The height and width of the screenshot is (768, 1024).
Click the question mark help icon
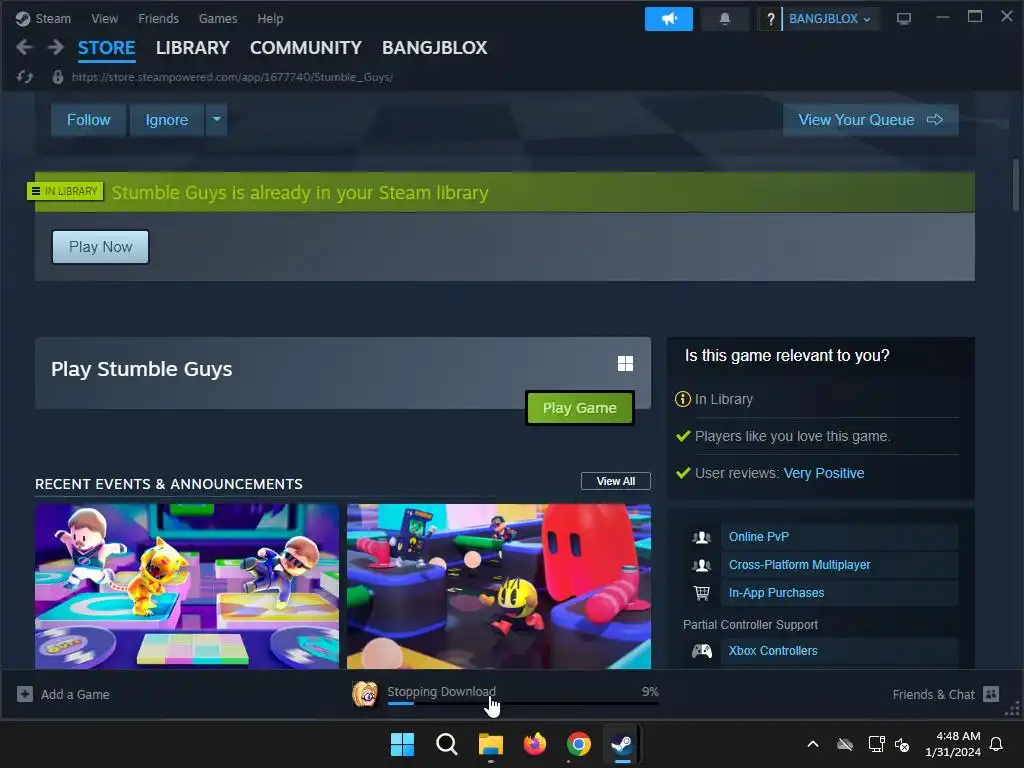[x=771, y=19]
